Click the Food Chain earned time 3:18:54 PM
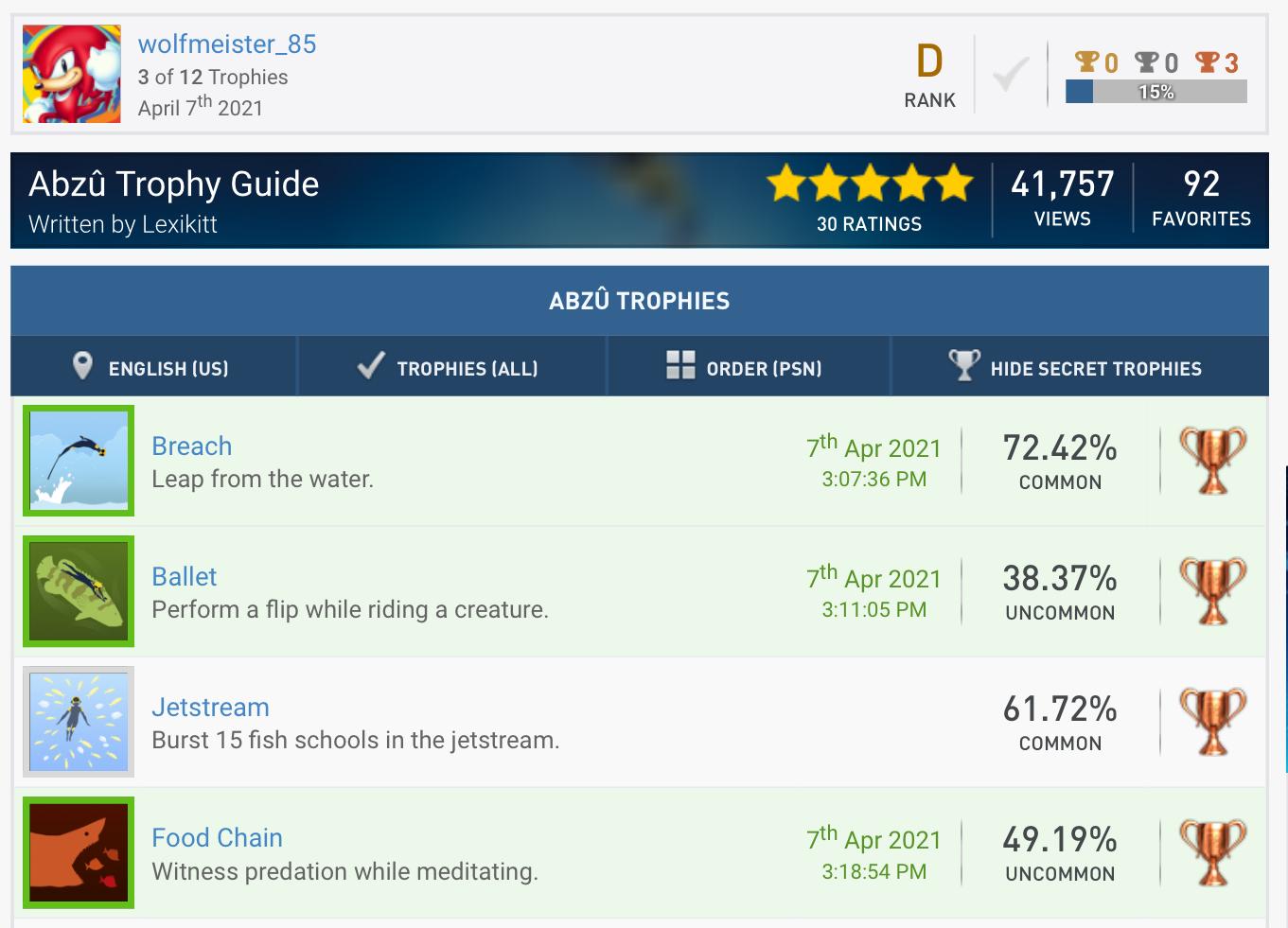Screen dimensions: 1288x928 [873, 871]
